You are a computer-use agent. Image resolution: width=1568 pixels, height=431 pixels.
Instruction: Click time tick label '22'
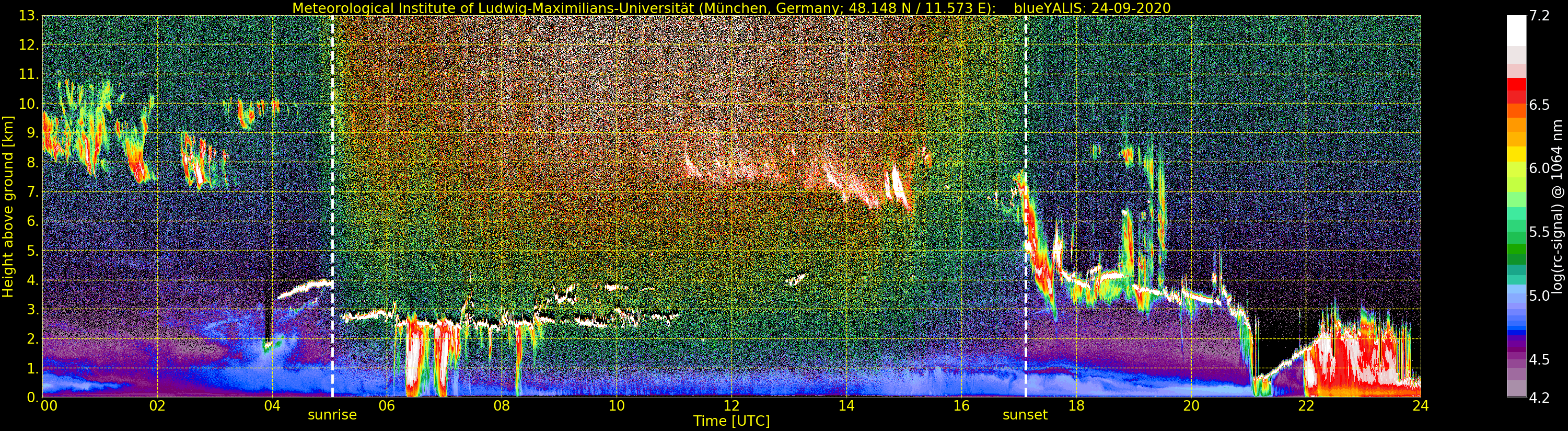[x=1306, y=405]
